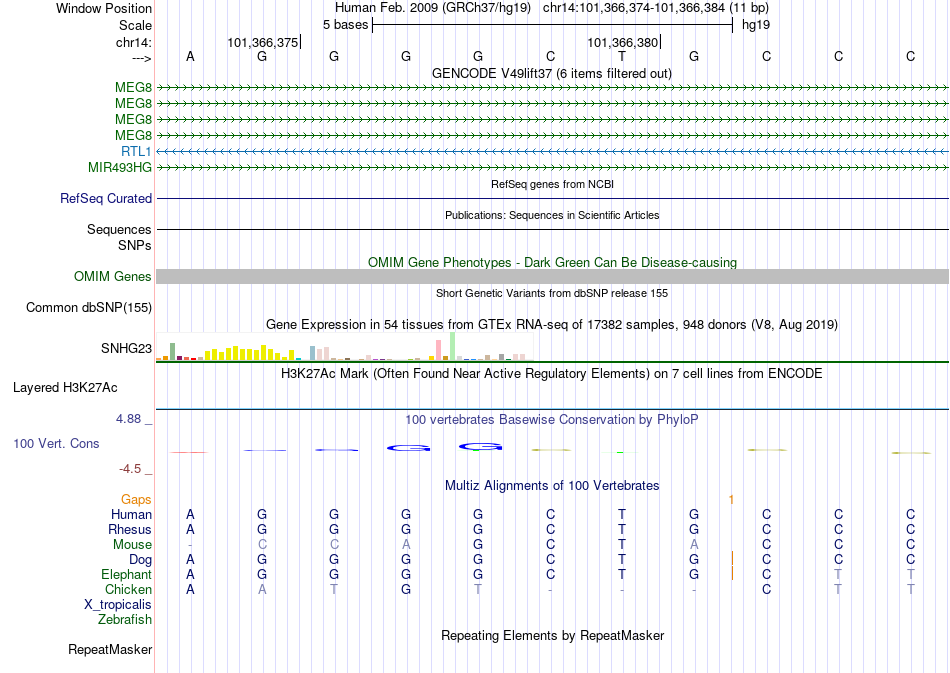Open the GTEx Gene Expression in 54 tissues title
Viewport: 950px width, 673px height.
(552, 325)
